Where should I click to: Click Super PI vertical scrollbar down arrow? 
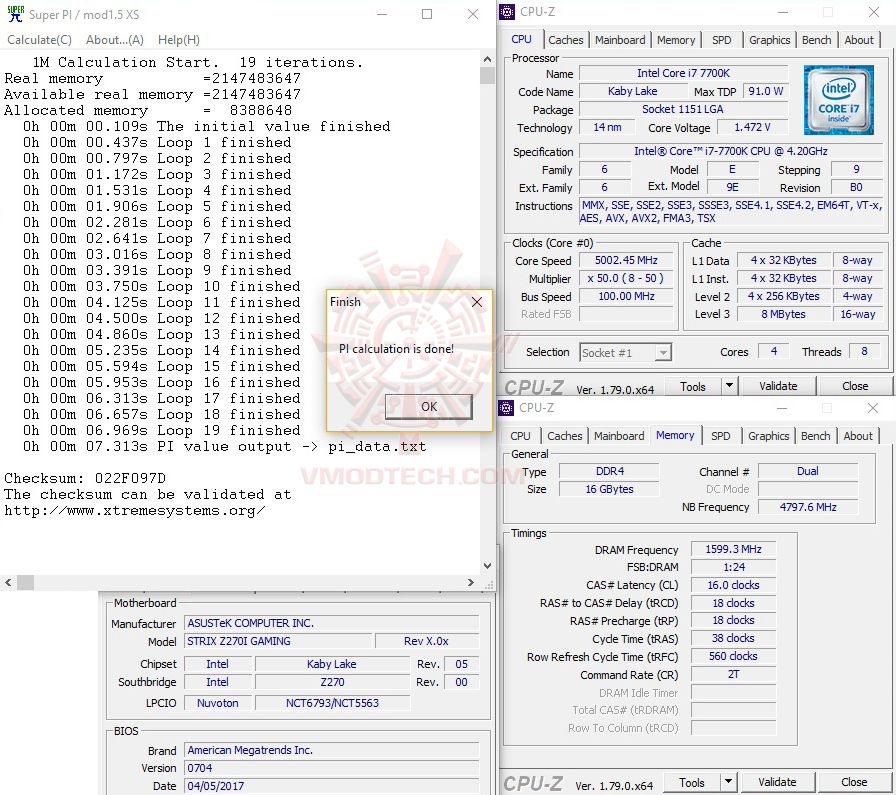point(487,566)
